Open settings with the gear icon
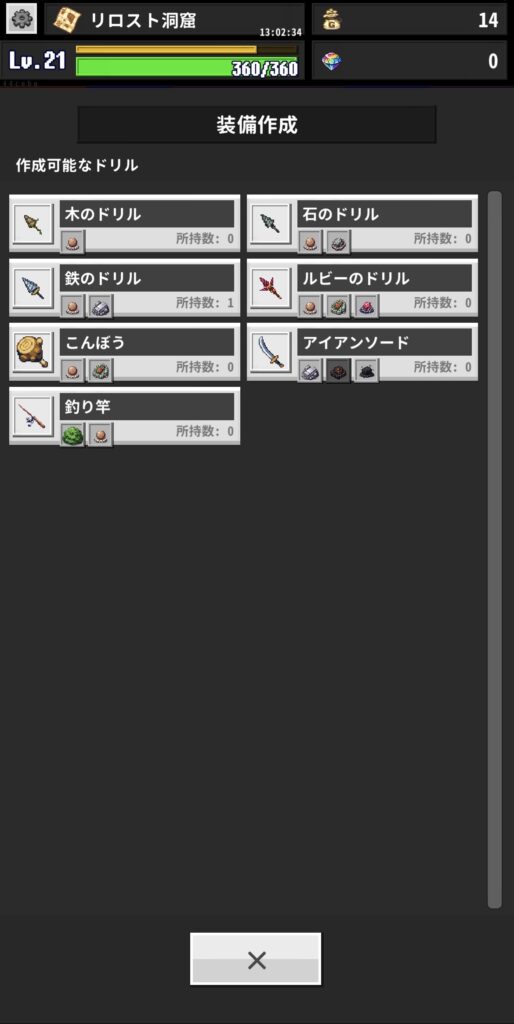This screenshot has height=1024, width=514. coord(21,19)
